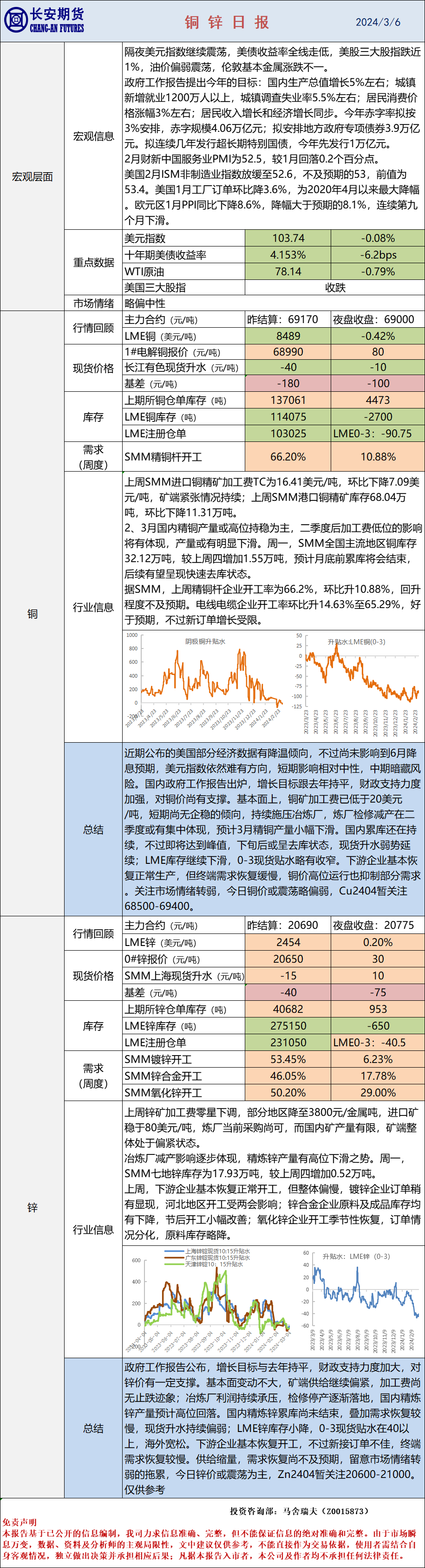Image resolution: width=425 pixels, height=1568 pixels.
Task: Select the SMM上海现货升水 value -15
Action: [x=288, y=975]
